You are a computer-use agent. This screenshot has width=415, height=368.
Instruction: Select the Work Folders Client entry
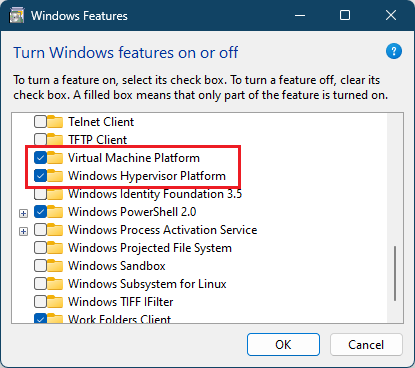coord(119,319)
